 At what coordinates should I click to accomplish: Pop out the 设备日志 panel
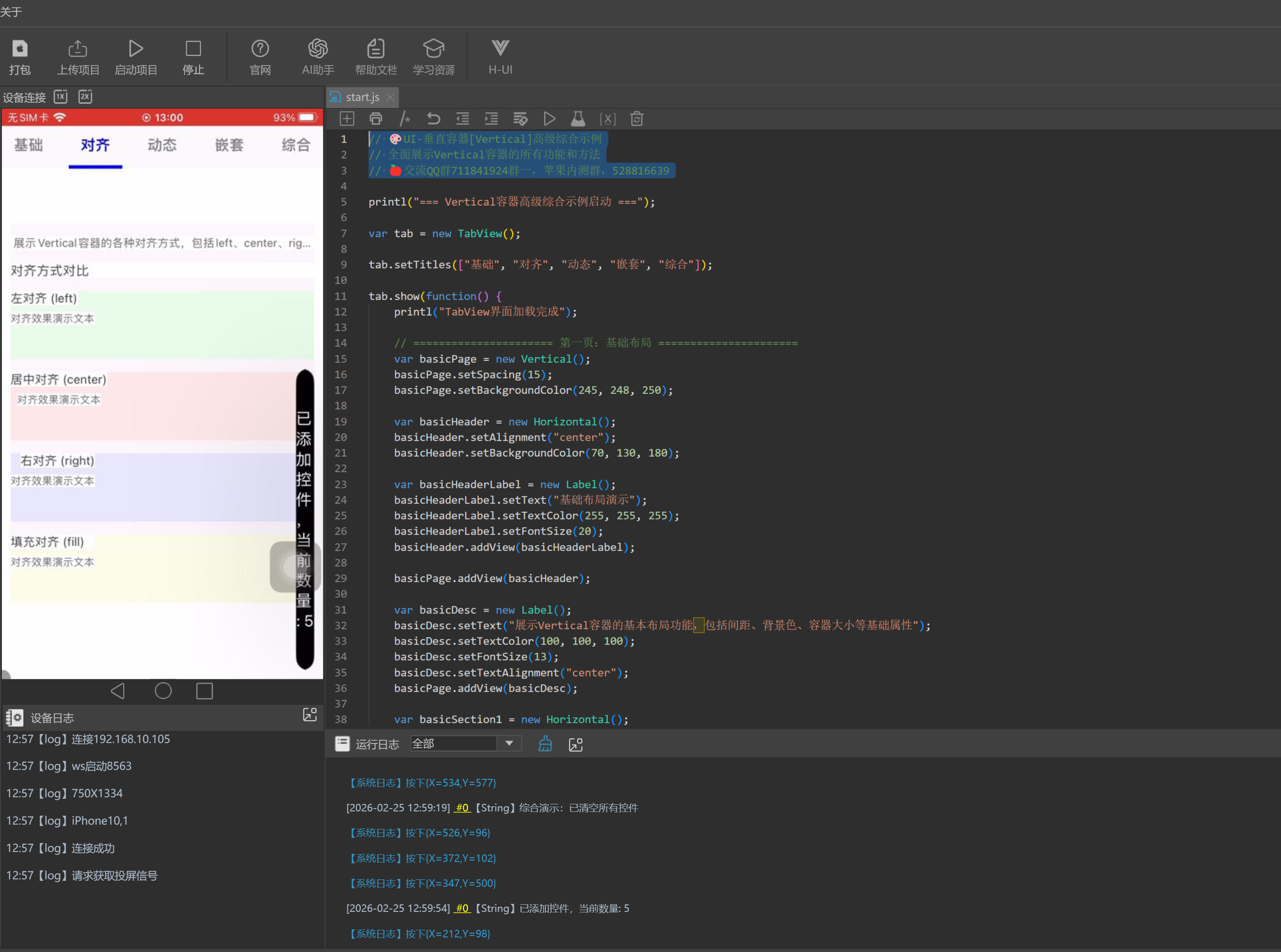[x=310, y=715]
